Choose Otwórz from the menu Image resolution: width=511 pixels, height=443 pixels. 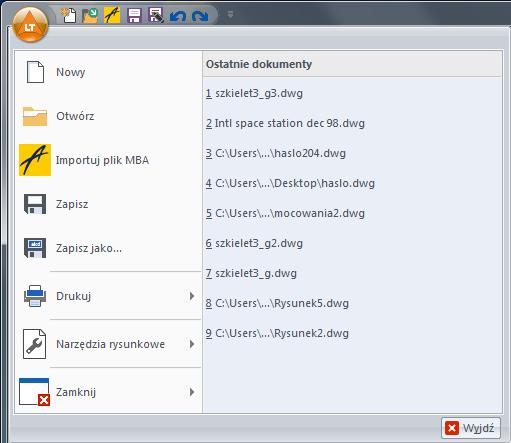point(108,116)
